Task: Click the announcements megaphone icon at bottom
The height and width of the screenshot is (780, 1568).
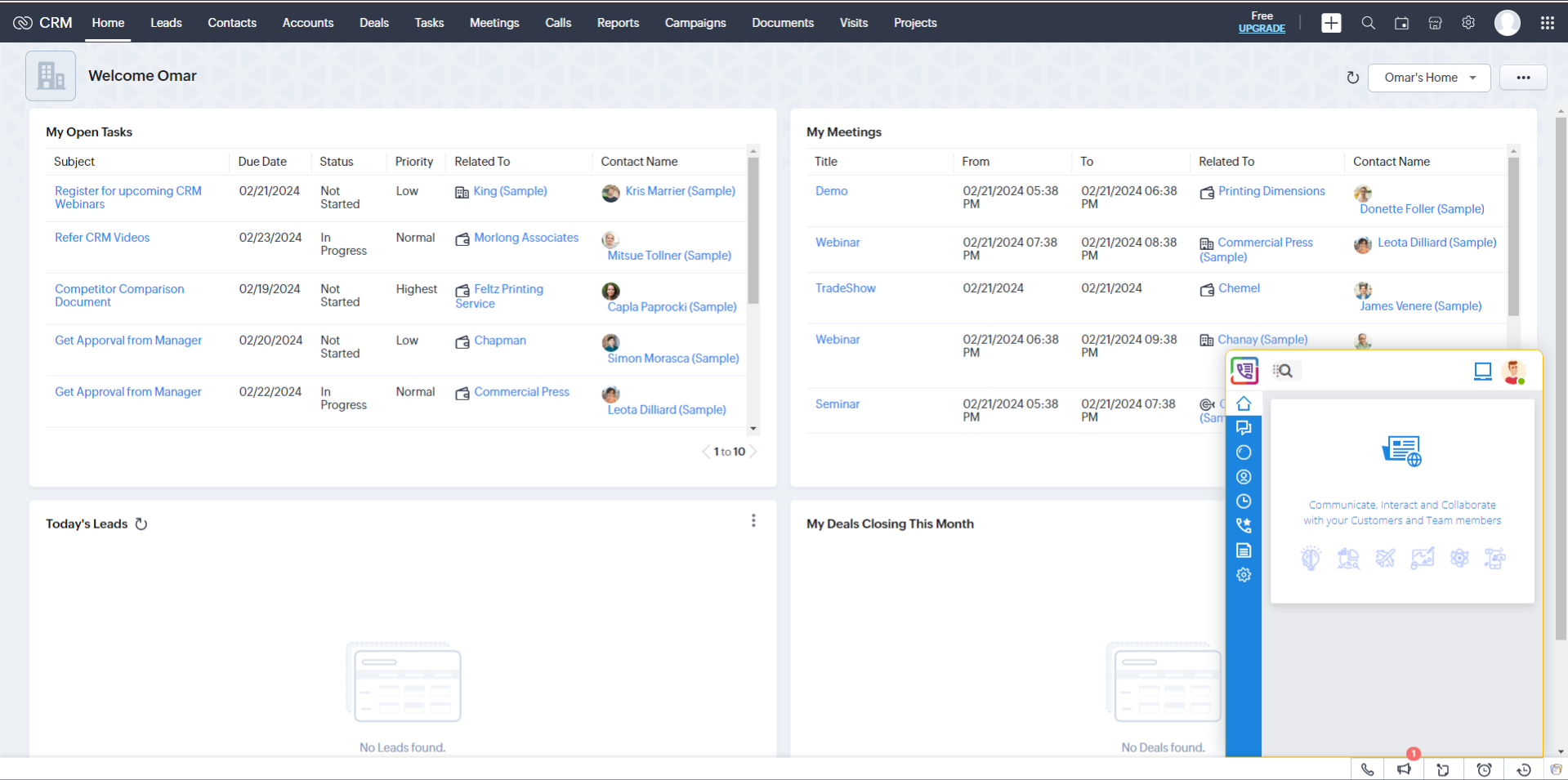Action: click(1405, 769)
